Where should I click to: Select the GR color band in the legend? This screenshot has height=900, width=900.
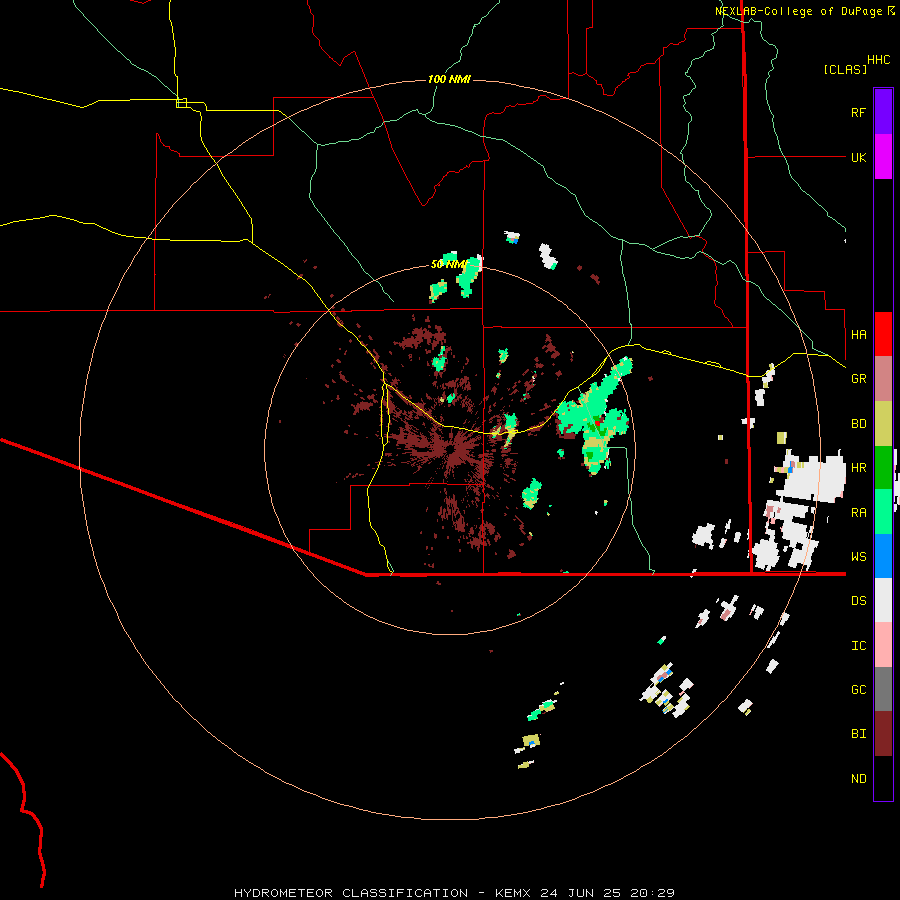point(883,379)
